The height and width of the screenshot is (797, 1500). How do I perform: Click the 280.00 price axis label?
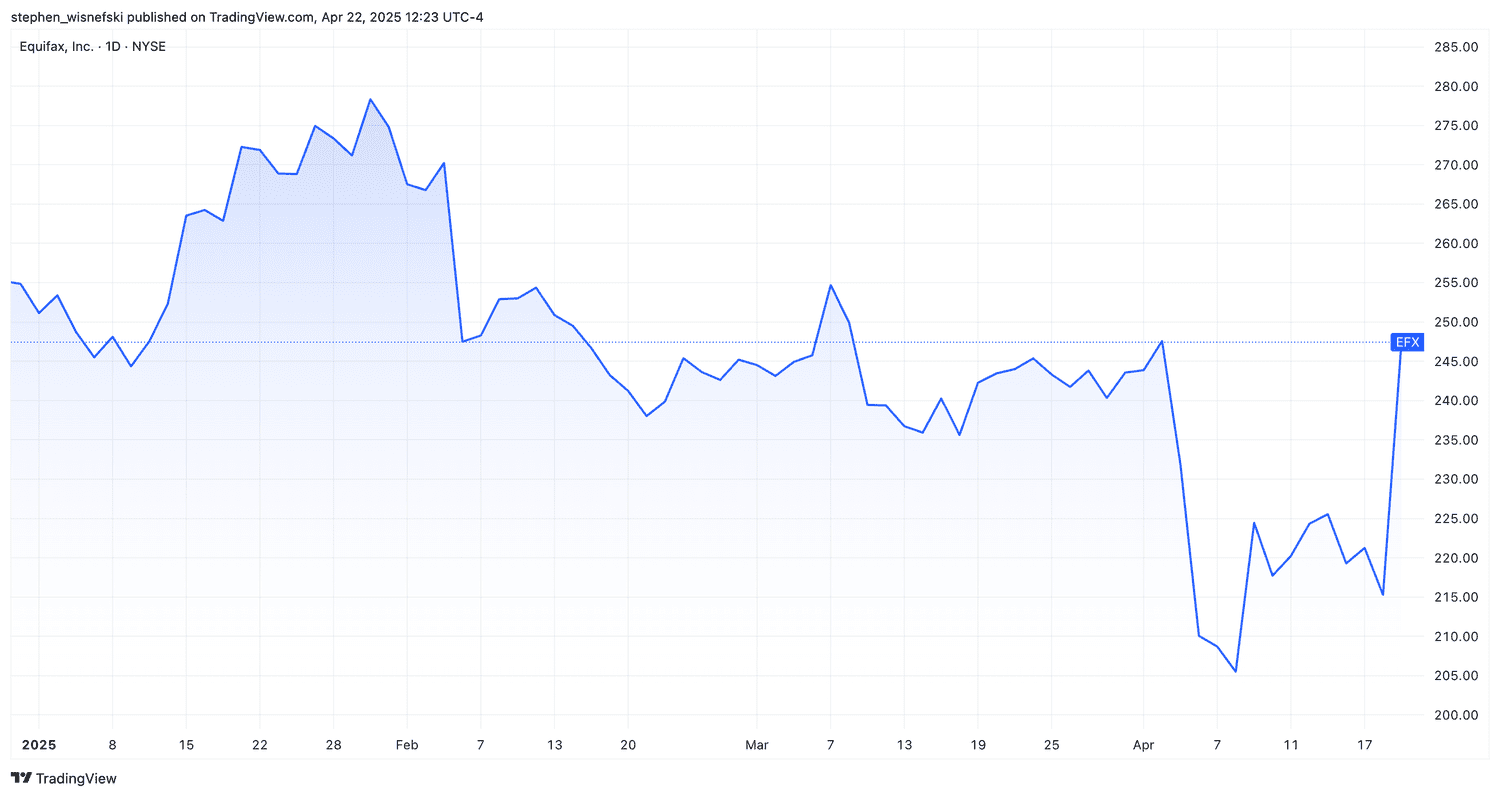tap(1454, 86)
